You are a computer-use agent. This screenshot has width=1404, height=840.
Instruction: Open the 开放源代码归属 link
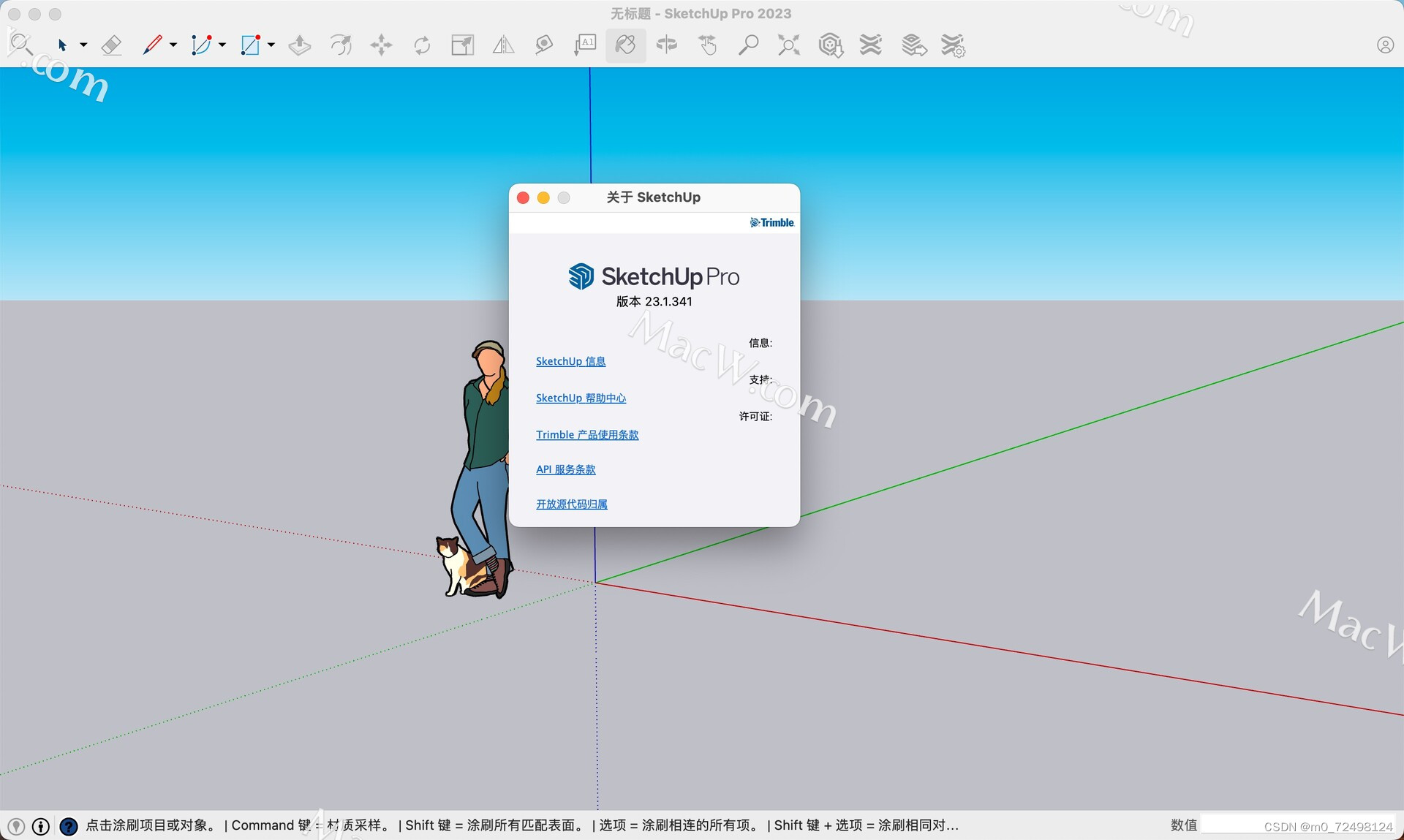[572, 504]
